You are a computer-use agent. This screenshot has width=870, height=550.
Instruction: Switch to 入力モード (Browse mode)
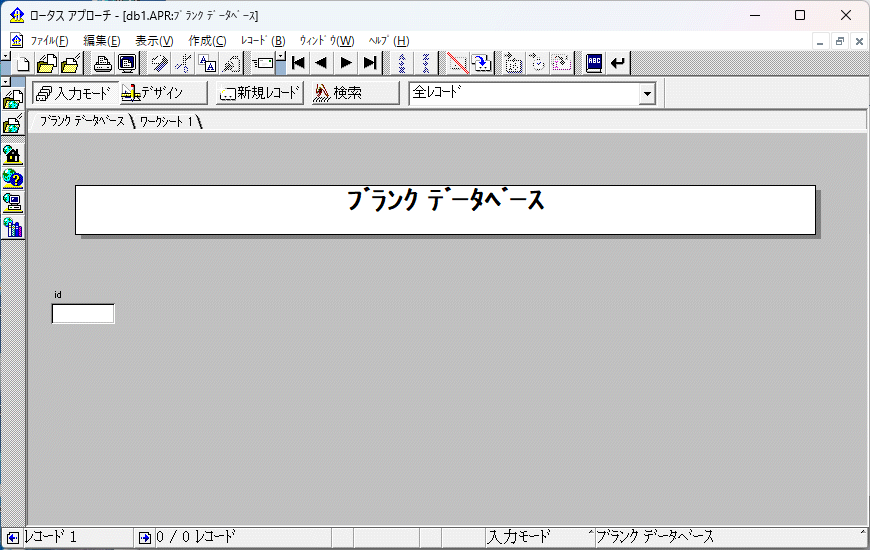75,93
